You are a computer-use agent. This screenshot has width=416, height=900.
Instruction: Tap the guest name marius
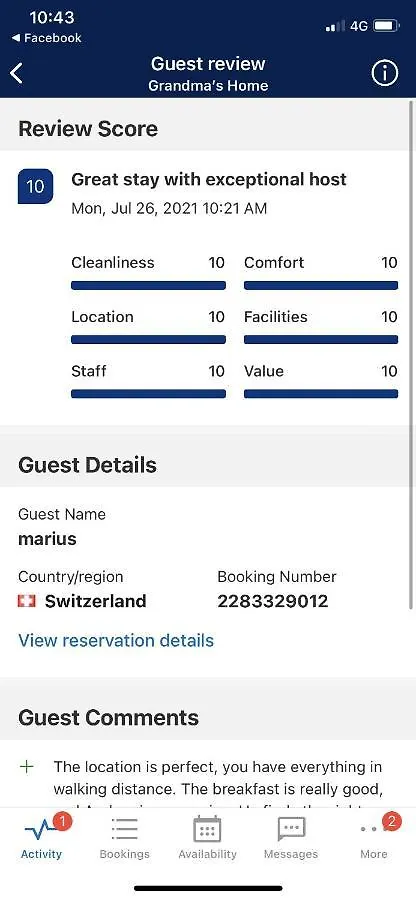click(47, 539)
